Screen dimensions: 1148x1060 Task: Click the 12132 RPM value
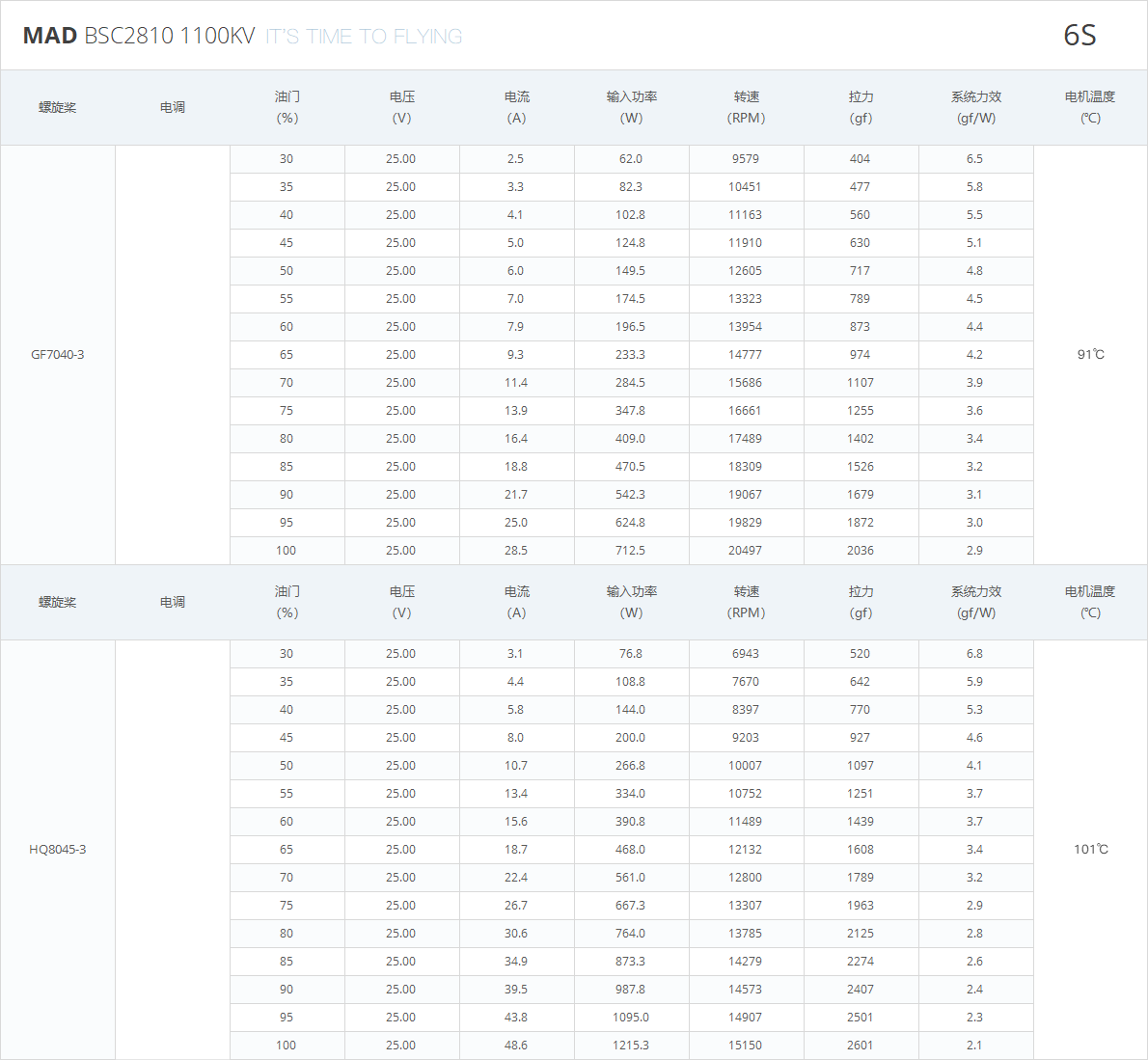[x=746, y=849]
